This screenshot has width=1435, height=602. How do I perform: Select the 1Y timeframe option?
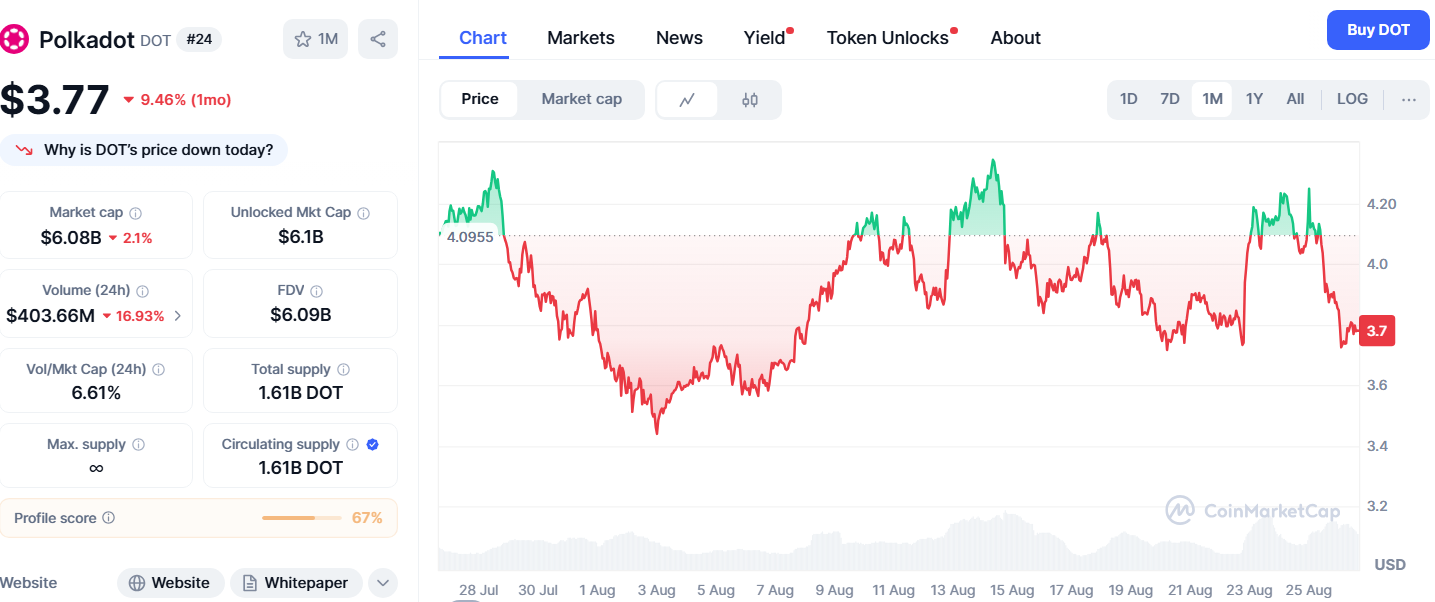click(1254, 99)
